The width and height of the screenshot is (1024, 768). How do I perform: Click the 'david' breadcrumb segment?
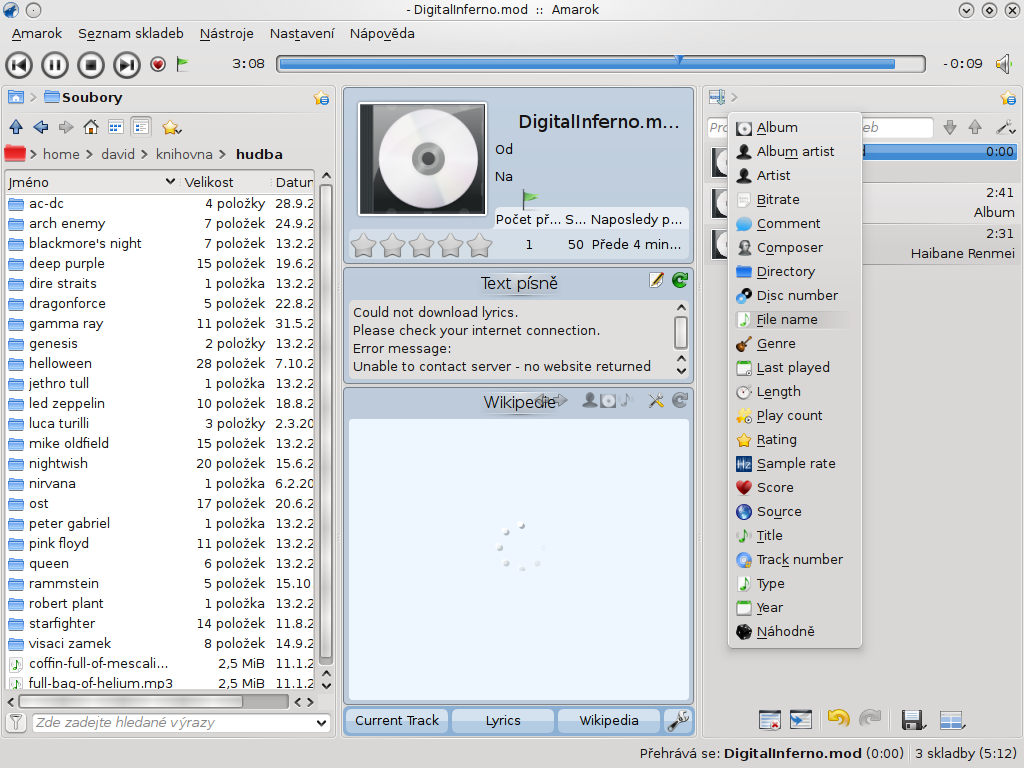point(118,154)
